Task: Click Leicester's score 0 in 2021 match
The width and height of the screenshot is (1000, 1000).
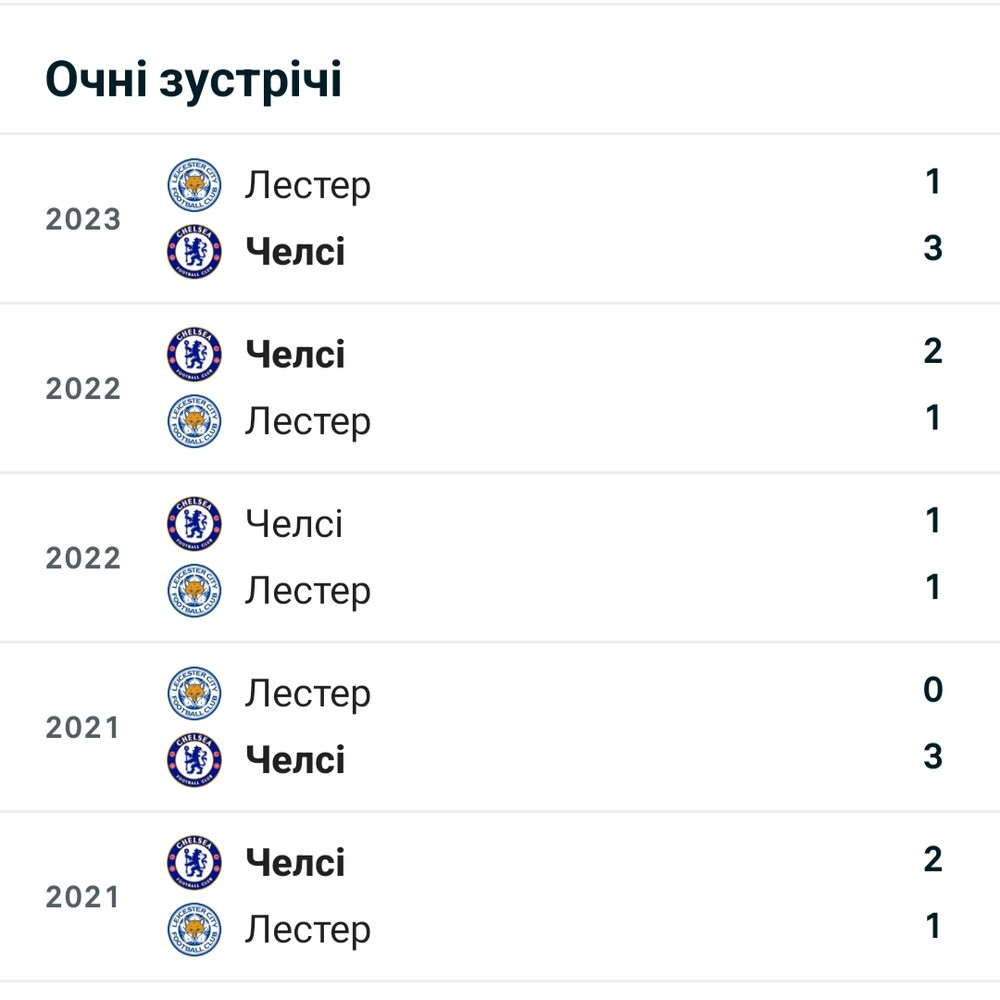Action: [933, 689]
